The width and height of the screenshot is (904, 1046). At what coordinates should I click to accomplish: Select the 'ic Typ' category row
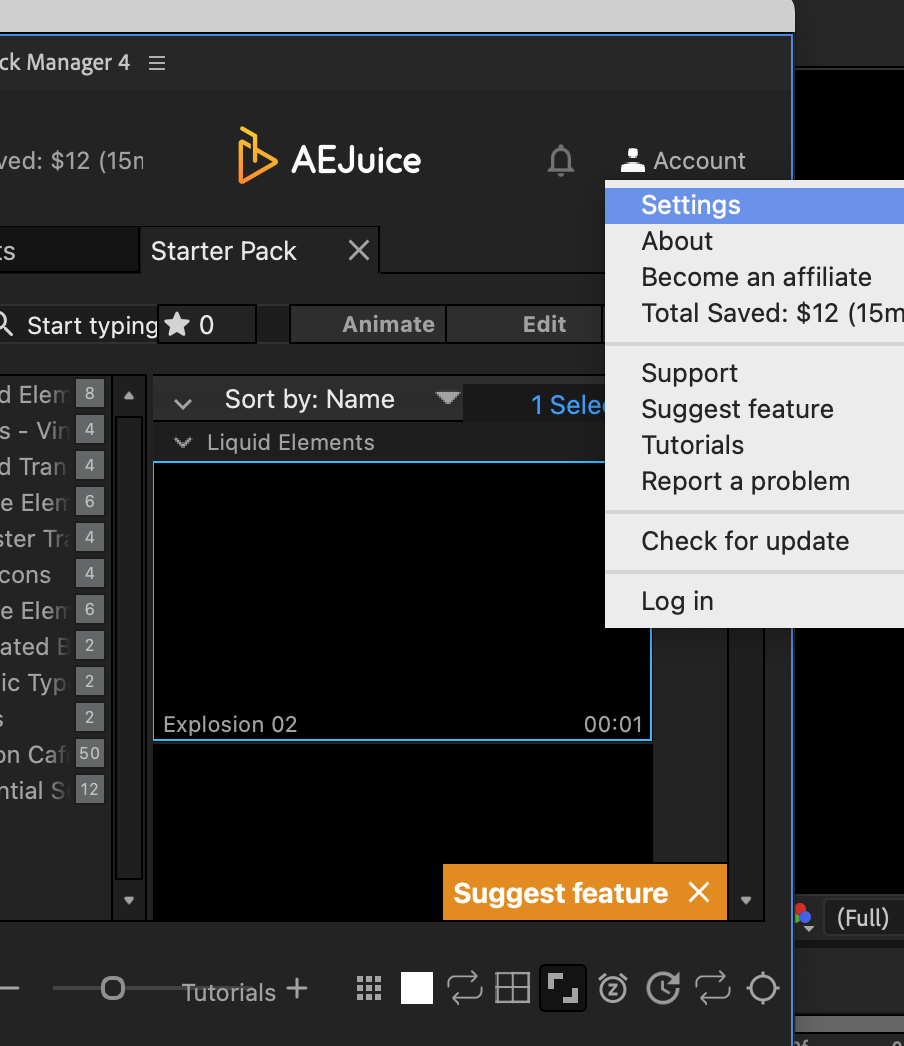(52, 682)
